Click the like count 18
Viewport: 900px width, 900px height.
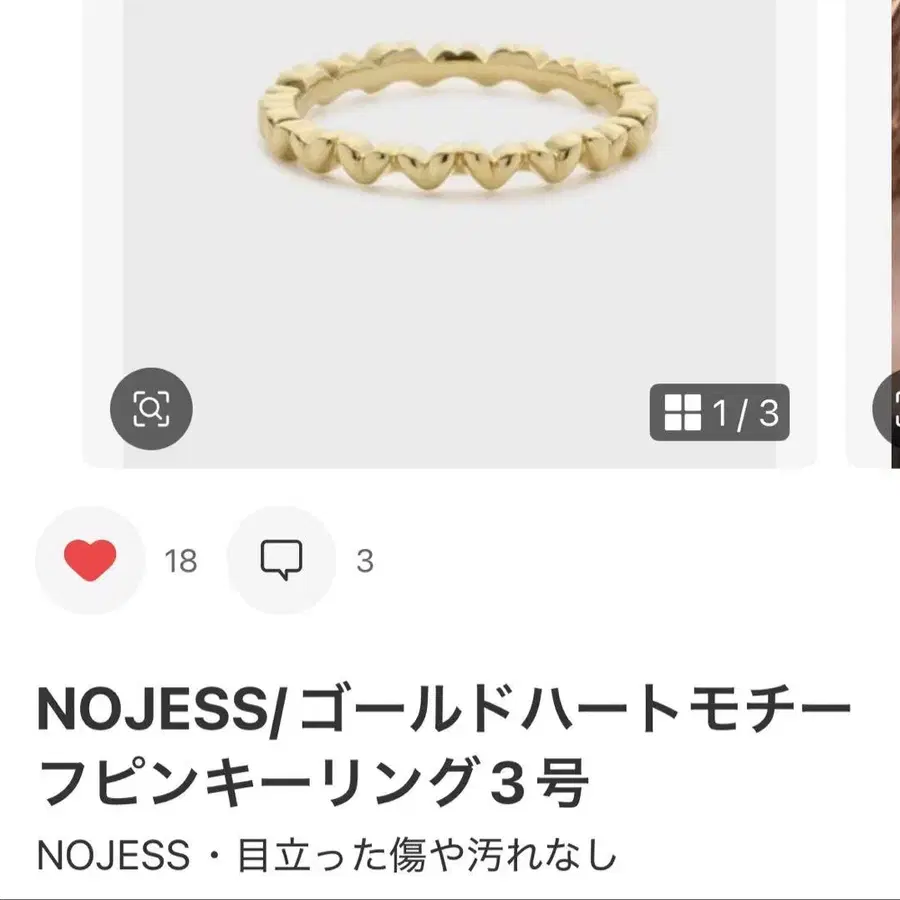point(181,561)
